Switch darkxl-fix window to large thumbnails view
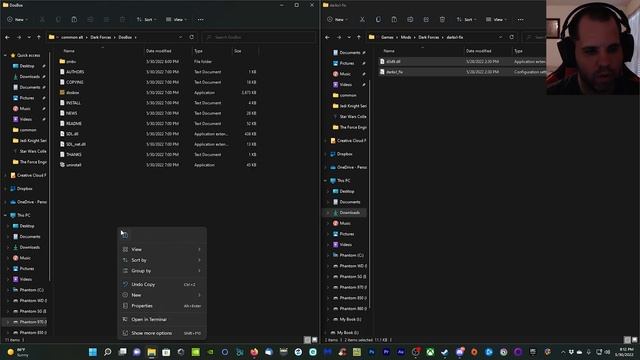 coord(634,340)
